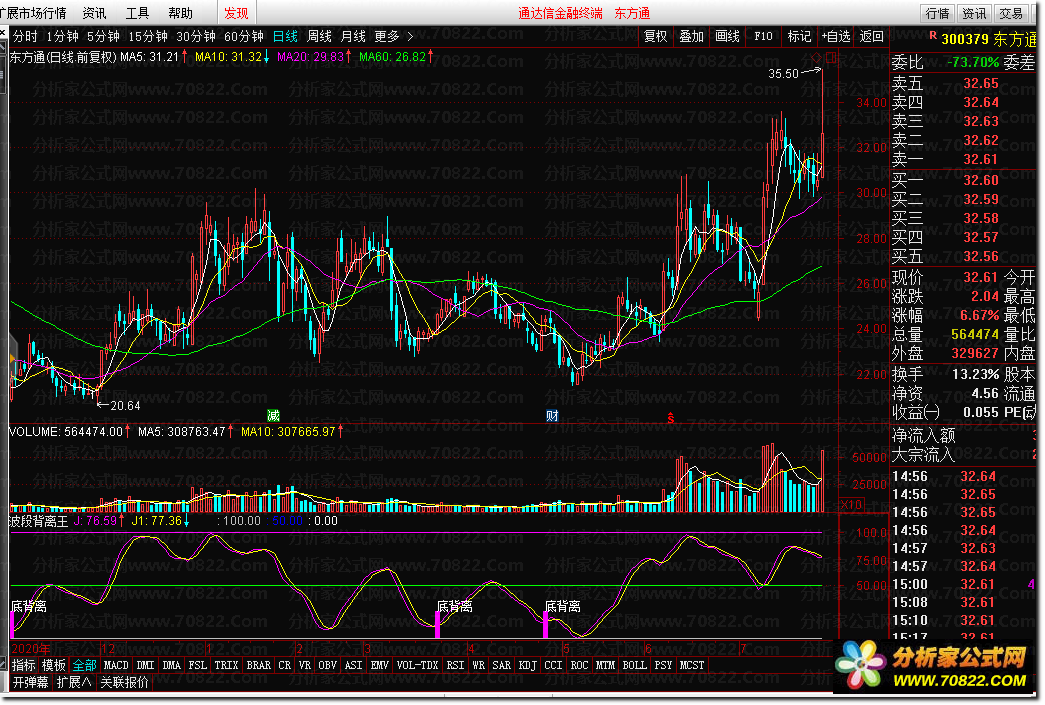Switch chart to 5分钟 period
This screenshot has width=1045, height=705.
[103, 37]
